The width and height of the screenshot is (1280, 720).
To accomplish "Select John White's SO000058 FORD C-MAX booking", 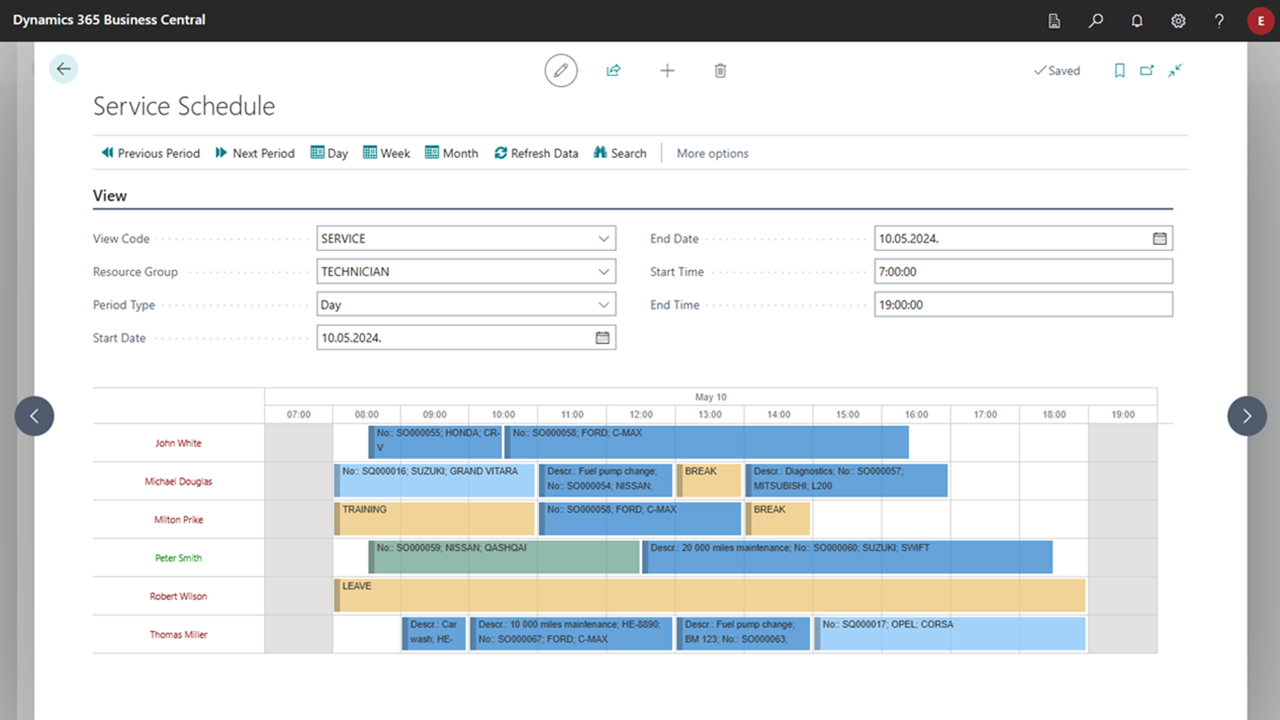I will 706,442.
